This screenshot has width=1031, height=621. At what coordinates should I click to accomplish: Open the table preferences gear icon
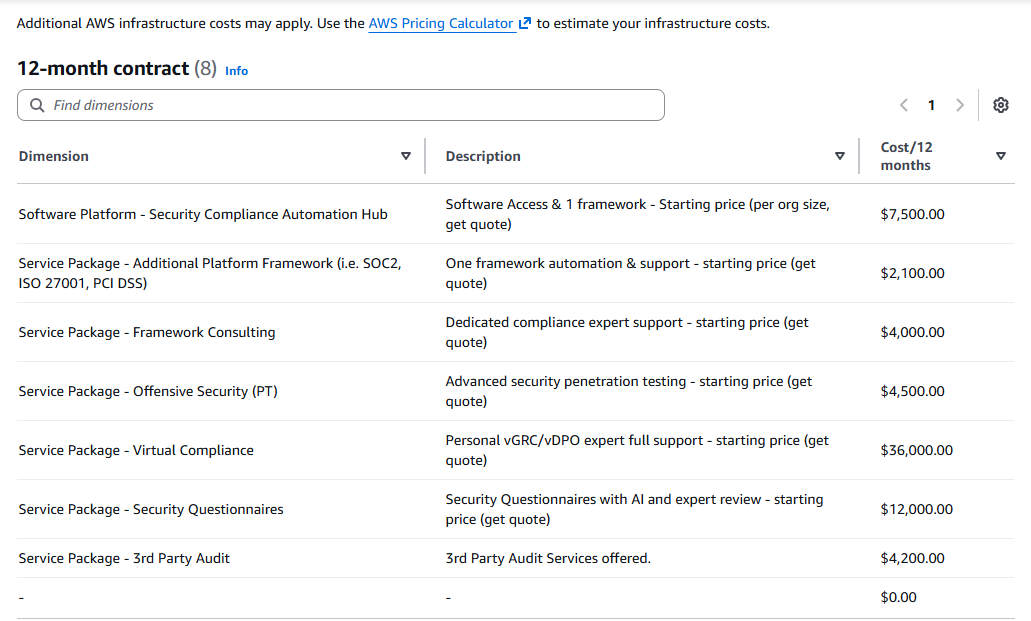pyautogui.click(x=1000, y=105)
